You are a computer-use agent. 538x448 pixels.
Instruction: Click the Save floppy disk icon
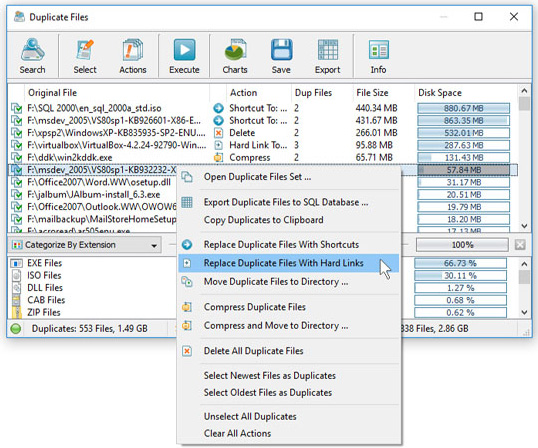click(x=281, y=56)
